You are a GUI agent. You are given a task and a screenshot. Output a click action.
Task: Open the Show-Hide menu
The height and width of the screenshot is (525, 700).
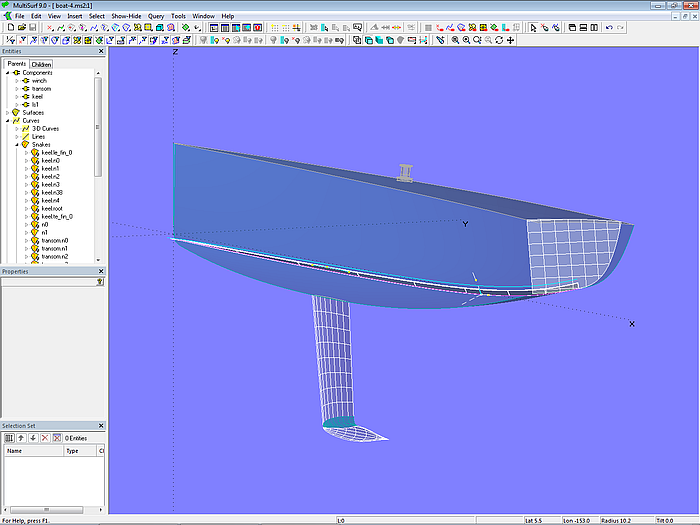[126, 16]
